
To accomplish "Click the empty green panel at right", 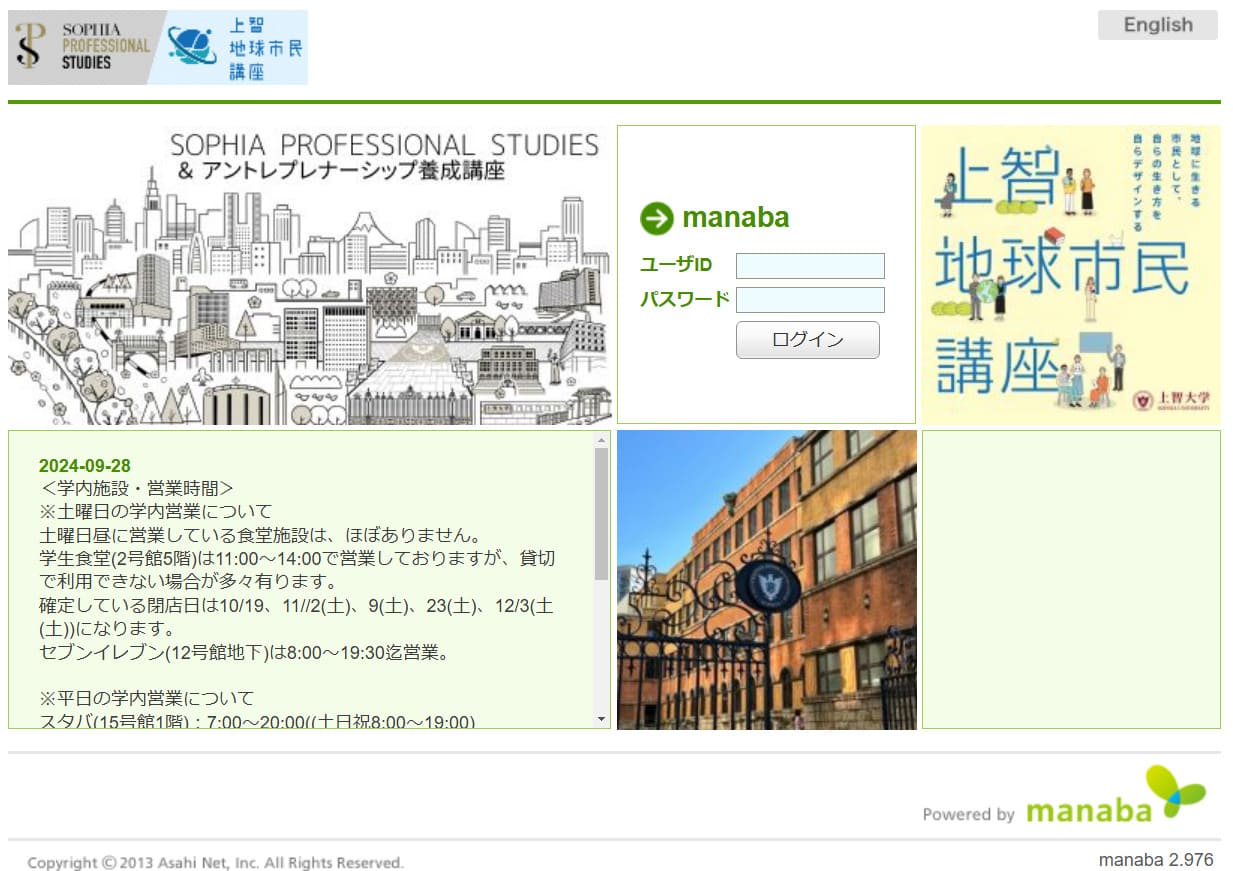I will click(x=1070, y=580).
